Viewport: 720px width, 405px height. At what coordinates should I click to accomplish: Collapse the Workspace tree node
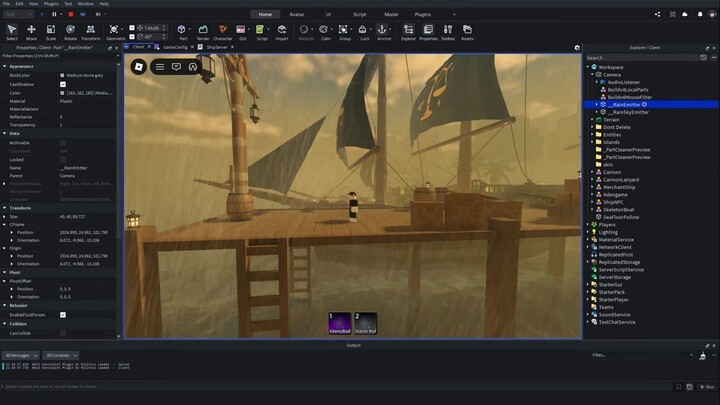[588, 67]
